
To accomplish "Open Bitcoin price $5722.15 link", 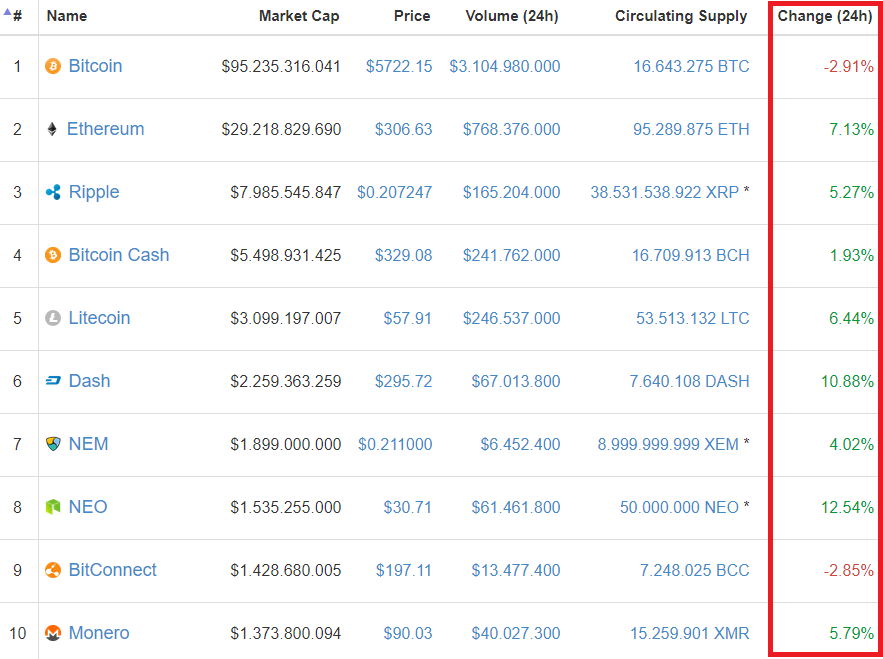I will pos(399,66).
